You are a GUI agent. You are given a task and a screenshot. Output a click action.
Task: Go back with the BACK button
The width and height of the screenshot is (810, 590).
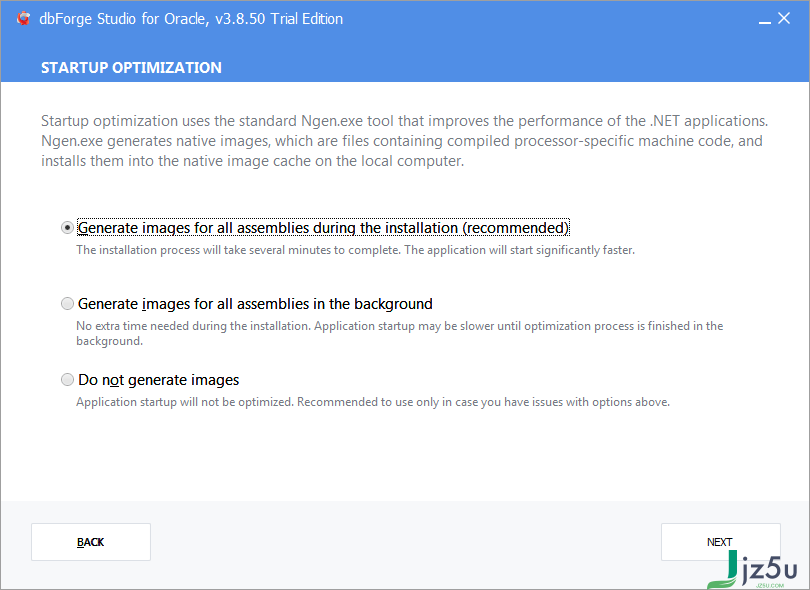[91, 542]
